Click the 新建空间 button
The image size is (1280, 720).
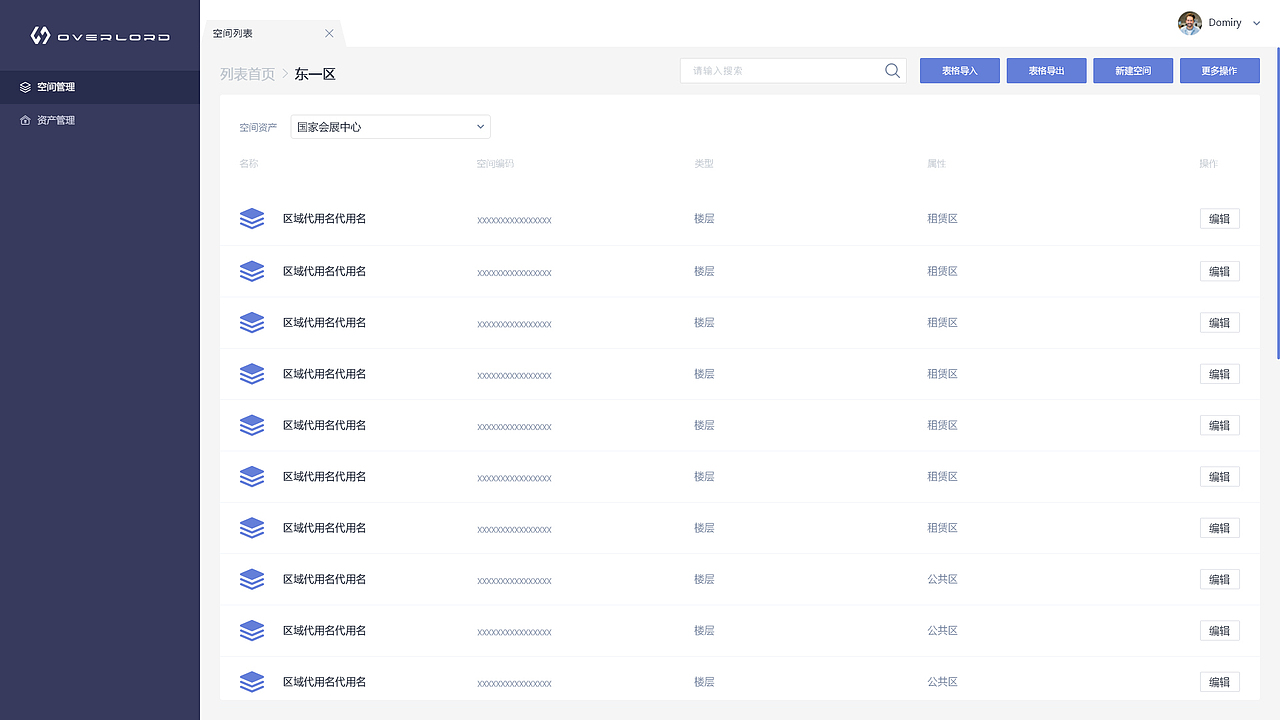click(1132, 71)
